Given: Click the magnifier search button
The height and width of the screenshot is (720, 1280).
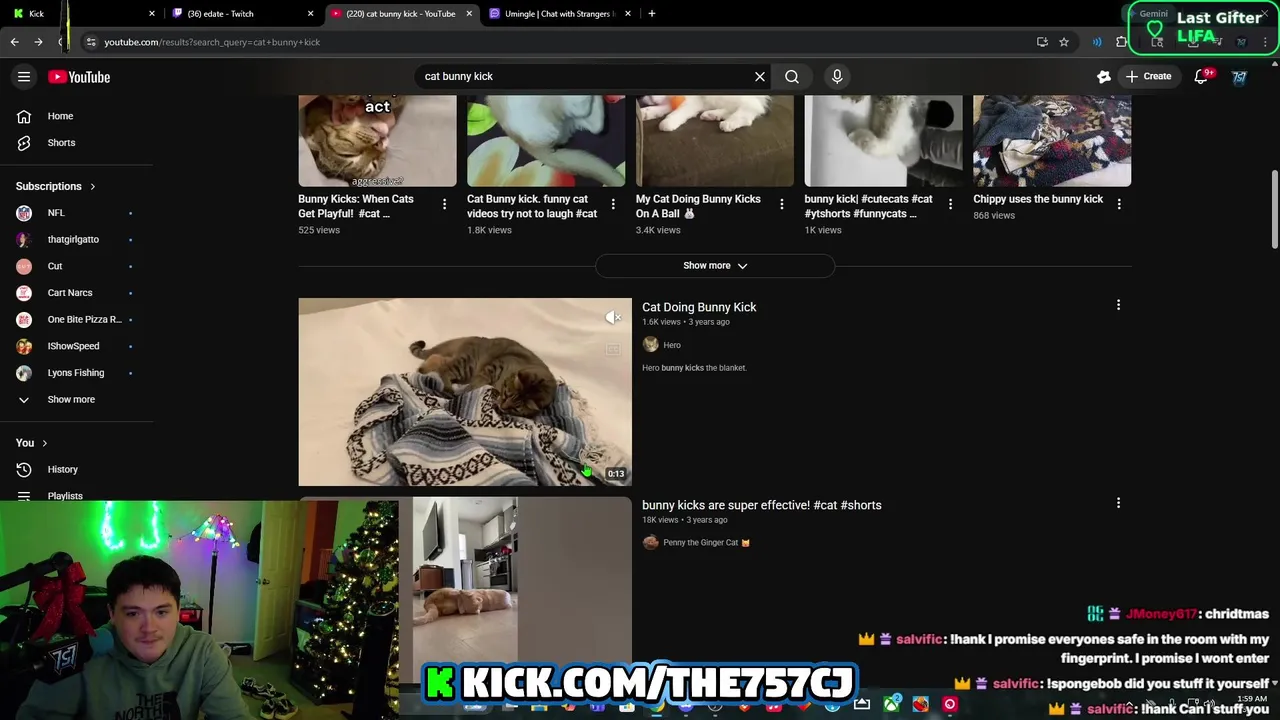Looking at the screenshot, I should click(x=792, y=76).
